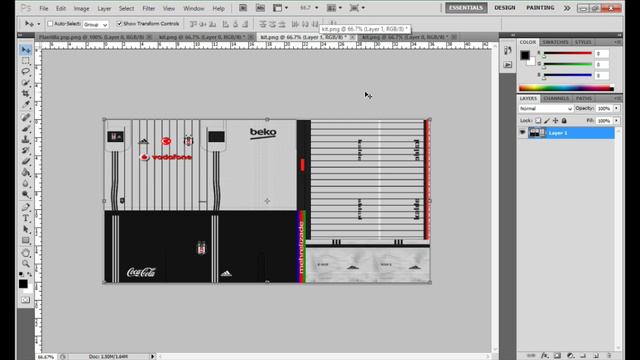Image resolution: width=640 pixels, height=360 pixels.
Task: Click Create new group folder icon
Action: click(583, 356)
